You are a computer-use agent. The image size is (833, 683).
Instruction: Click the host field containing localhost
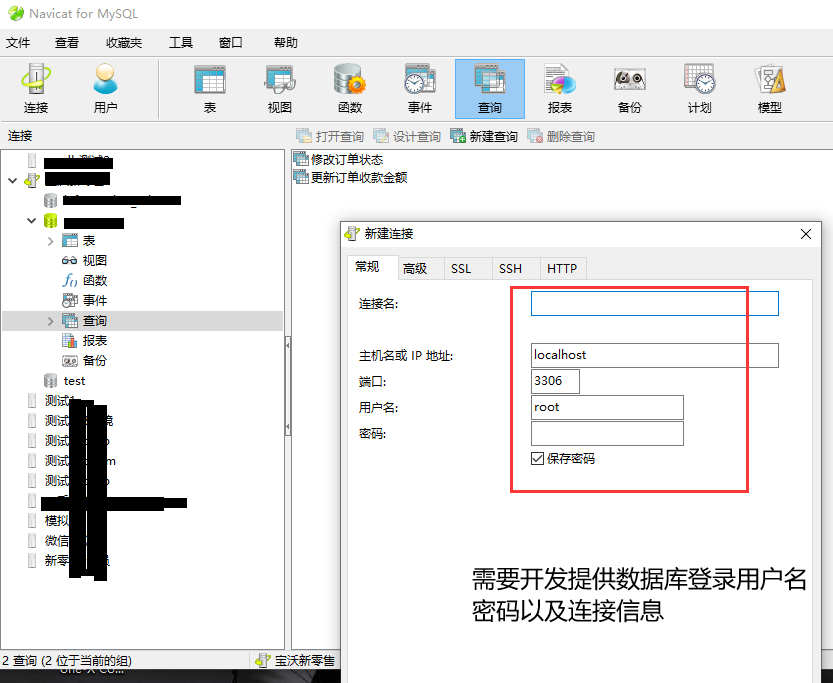[x=654, y=355]
